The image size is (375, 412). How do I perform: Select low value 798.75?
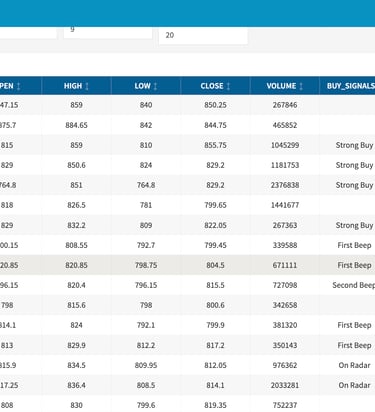tap(146, 265)
